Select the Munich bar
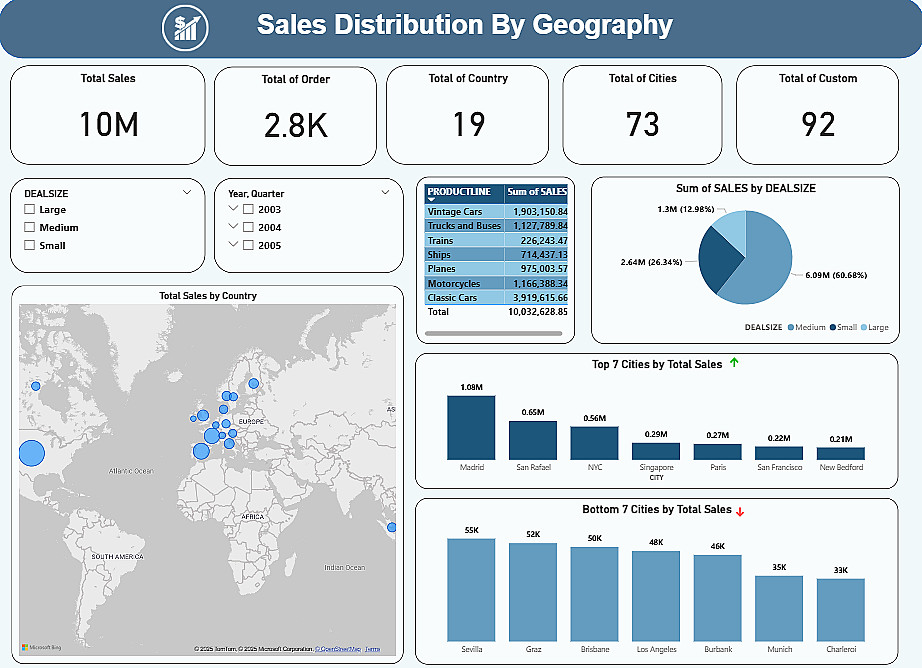Viewport: 922px width, 668px height. 779,609
